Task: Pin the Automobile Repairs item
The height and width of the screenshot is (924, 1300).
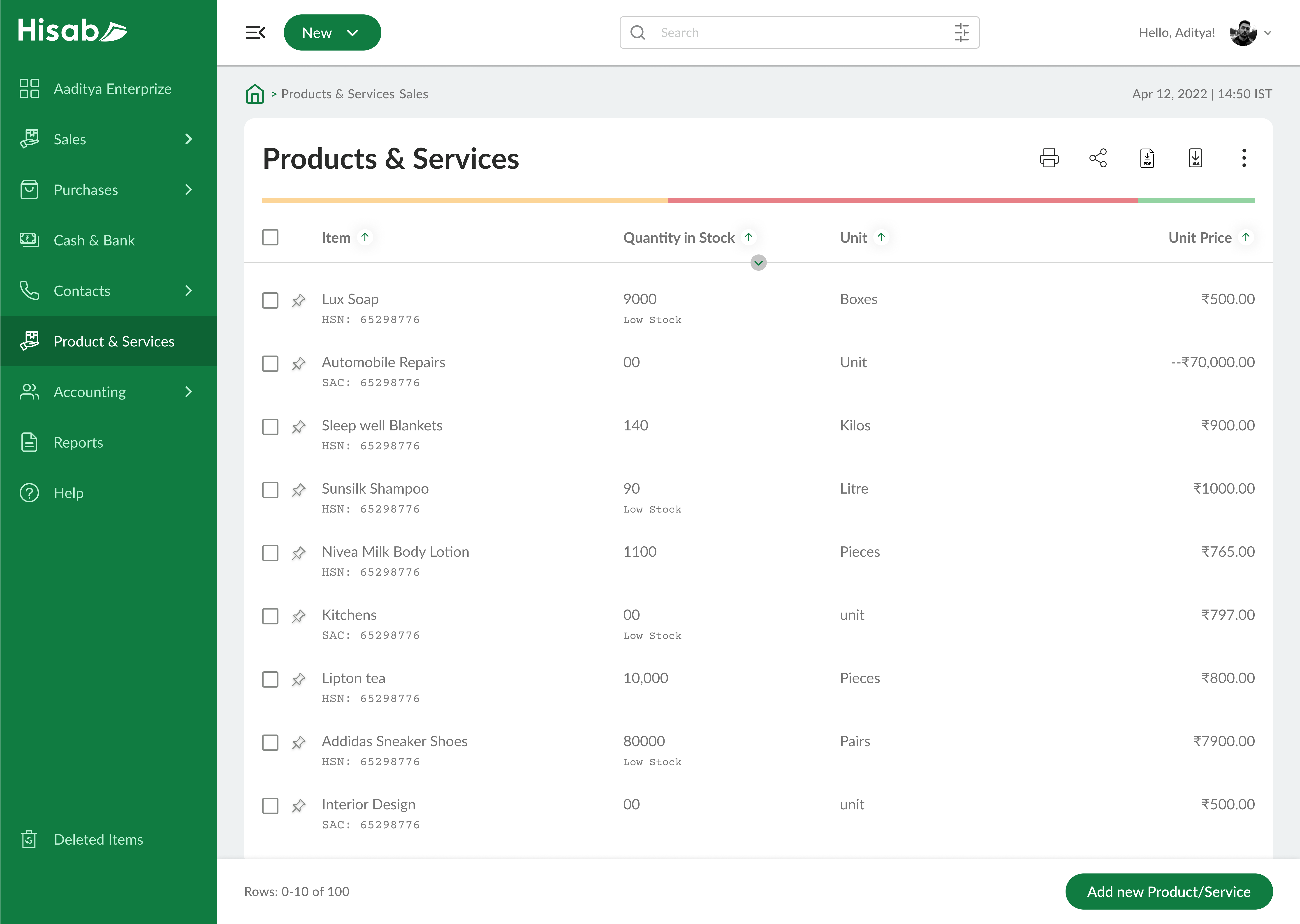Action: [299, 364]
